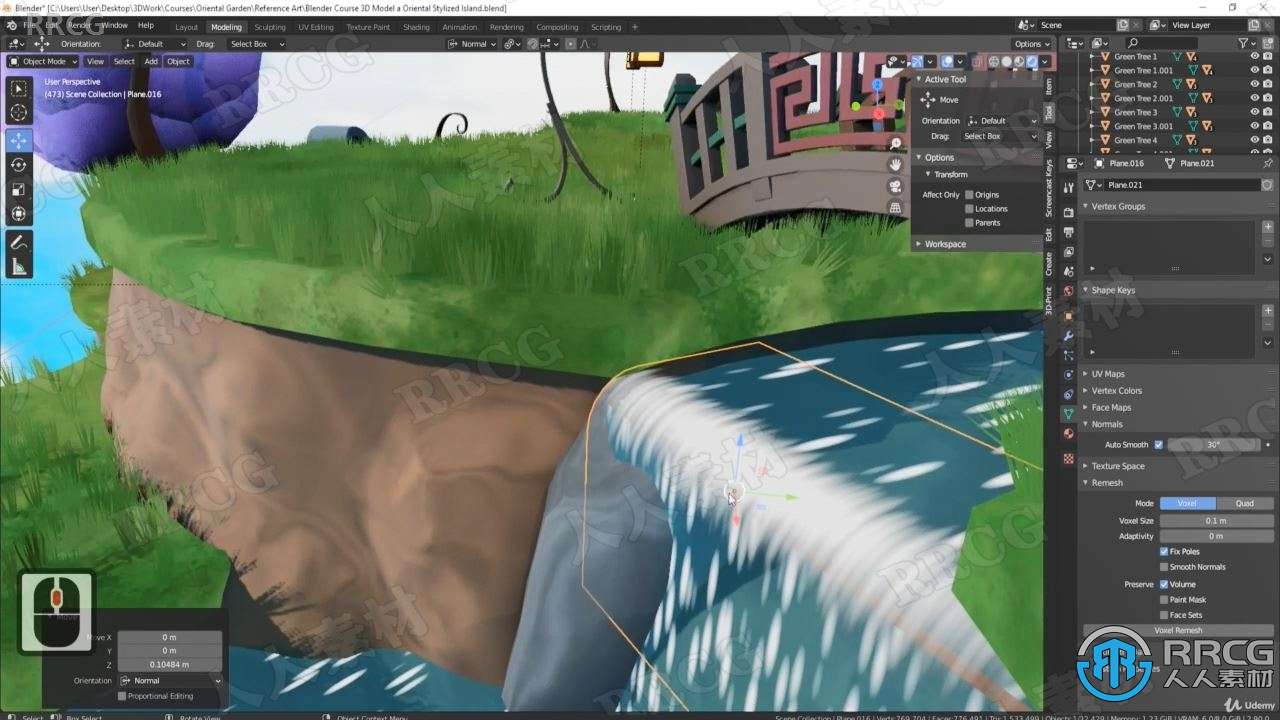Screen dimensions: 1280x720
Task: Enable Affect Only Parents checkbox
Action: pos(969,223)
